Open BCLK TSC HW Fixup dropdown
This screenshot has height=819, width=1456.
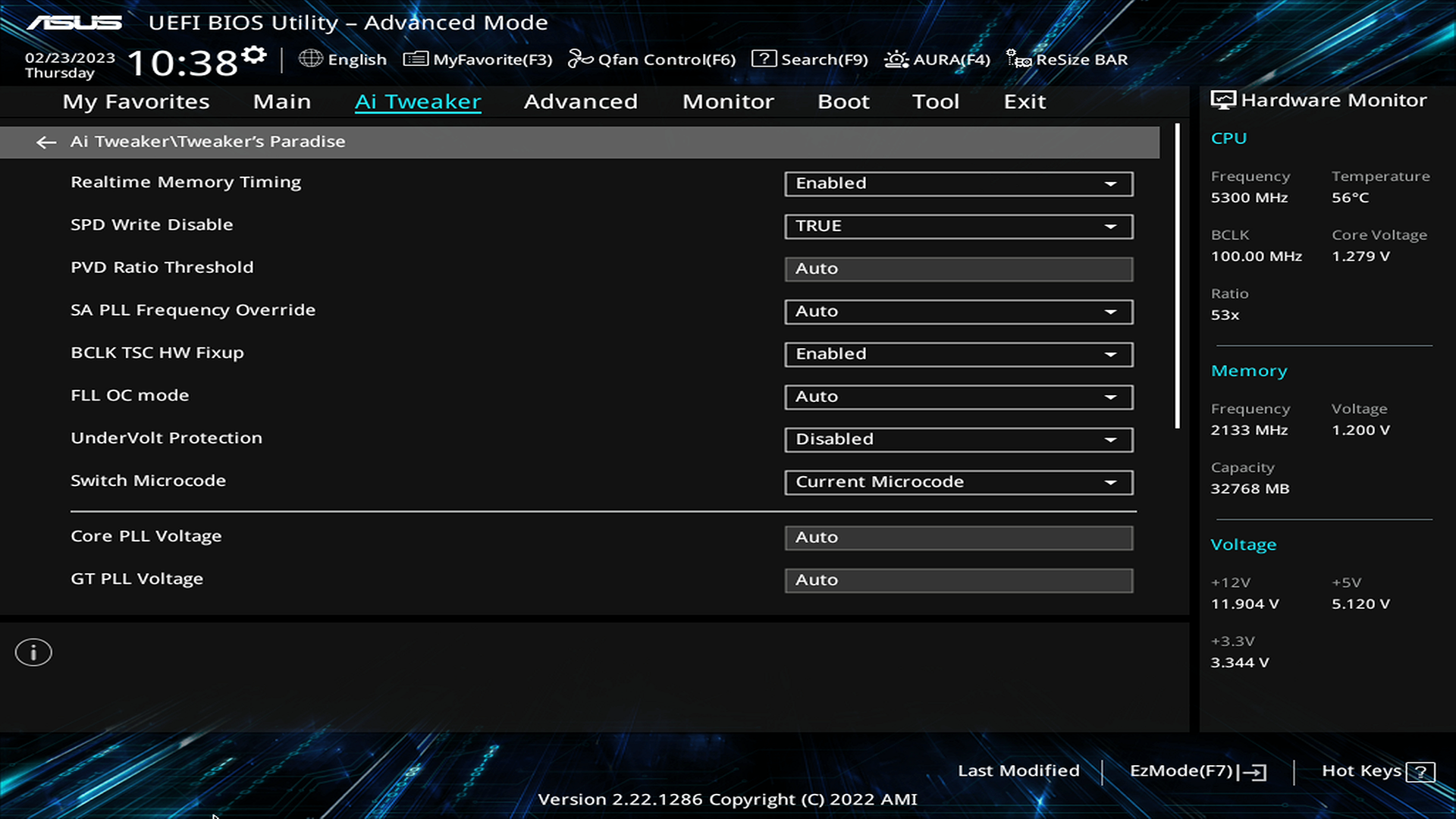(959, 354)
